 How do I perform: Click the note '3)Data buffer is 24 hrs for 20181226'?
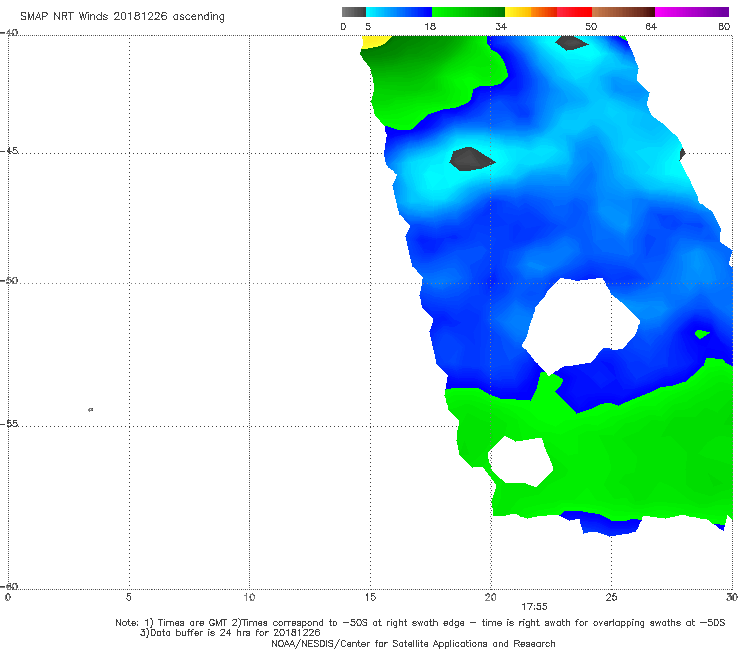230,633
